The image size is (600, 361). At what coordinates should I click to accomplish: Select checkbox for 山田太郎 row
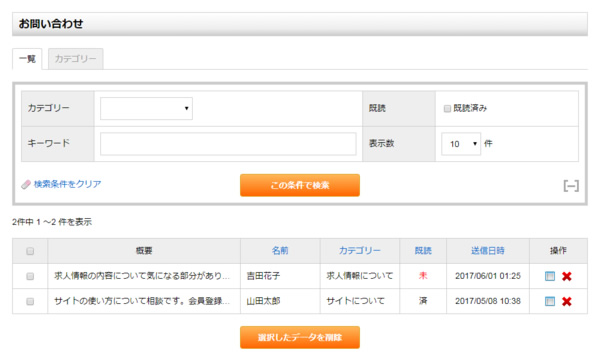[x=30, y=301]
